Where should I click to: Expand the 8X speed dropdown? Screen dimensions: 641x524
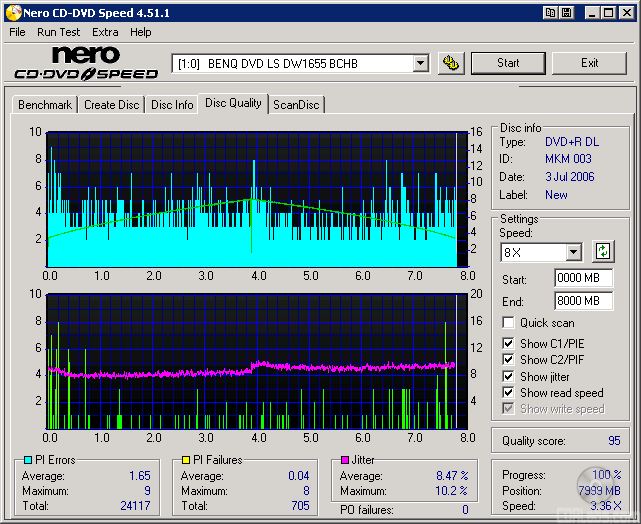point(572,253)
